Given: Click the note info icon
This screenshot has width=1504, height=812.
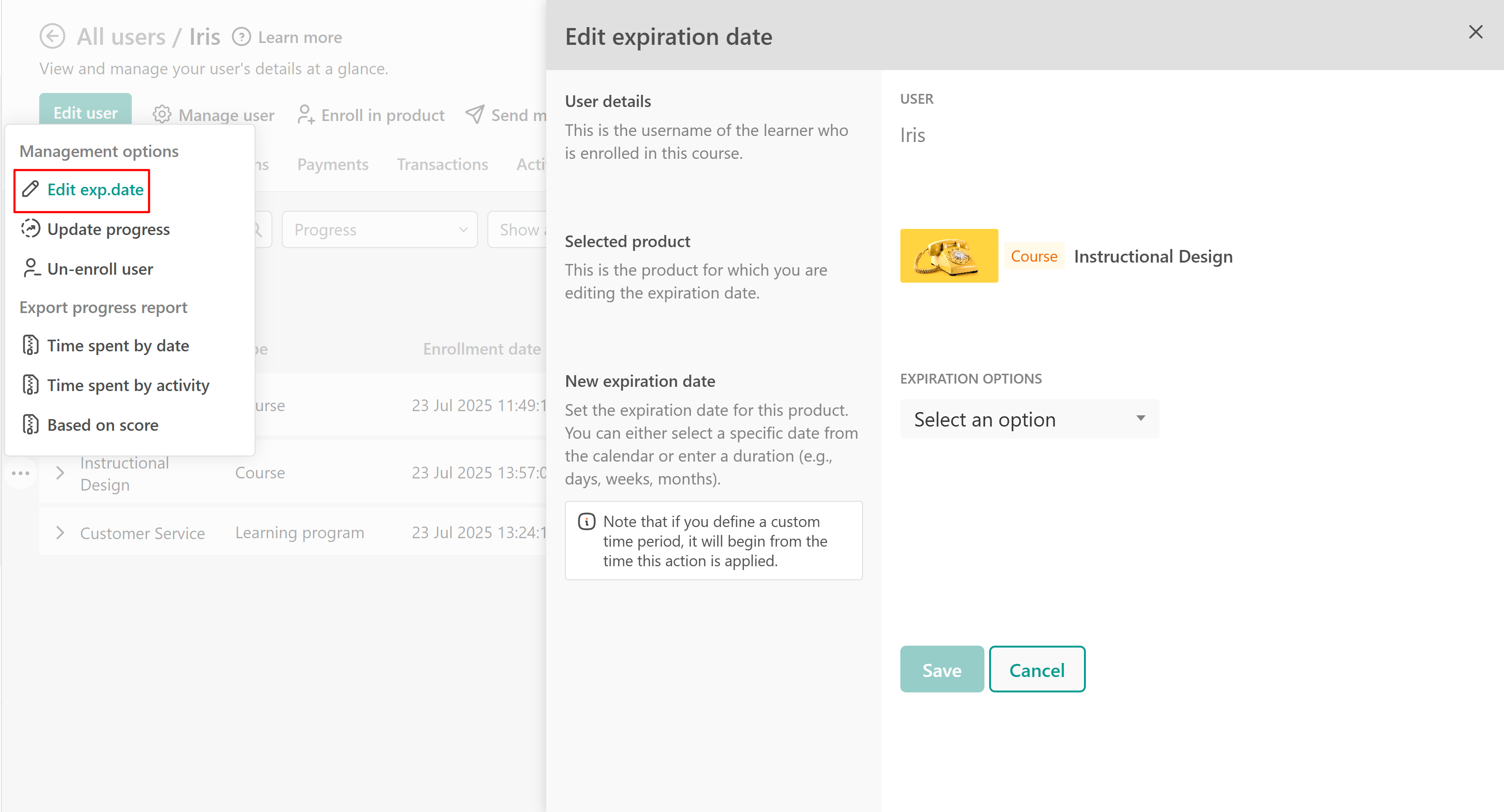Looking at the screenshot, I should (586, 521).
